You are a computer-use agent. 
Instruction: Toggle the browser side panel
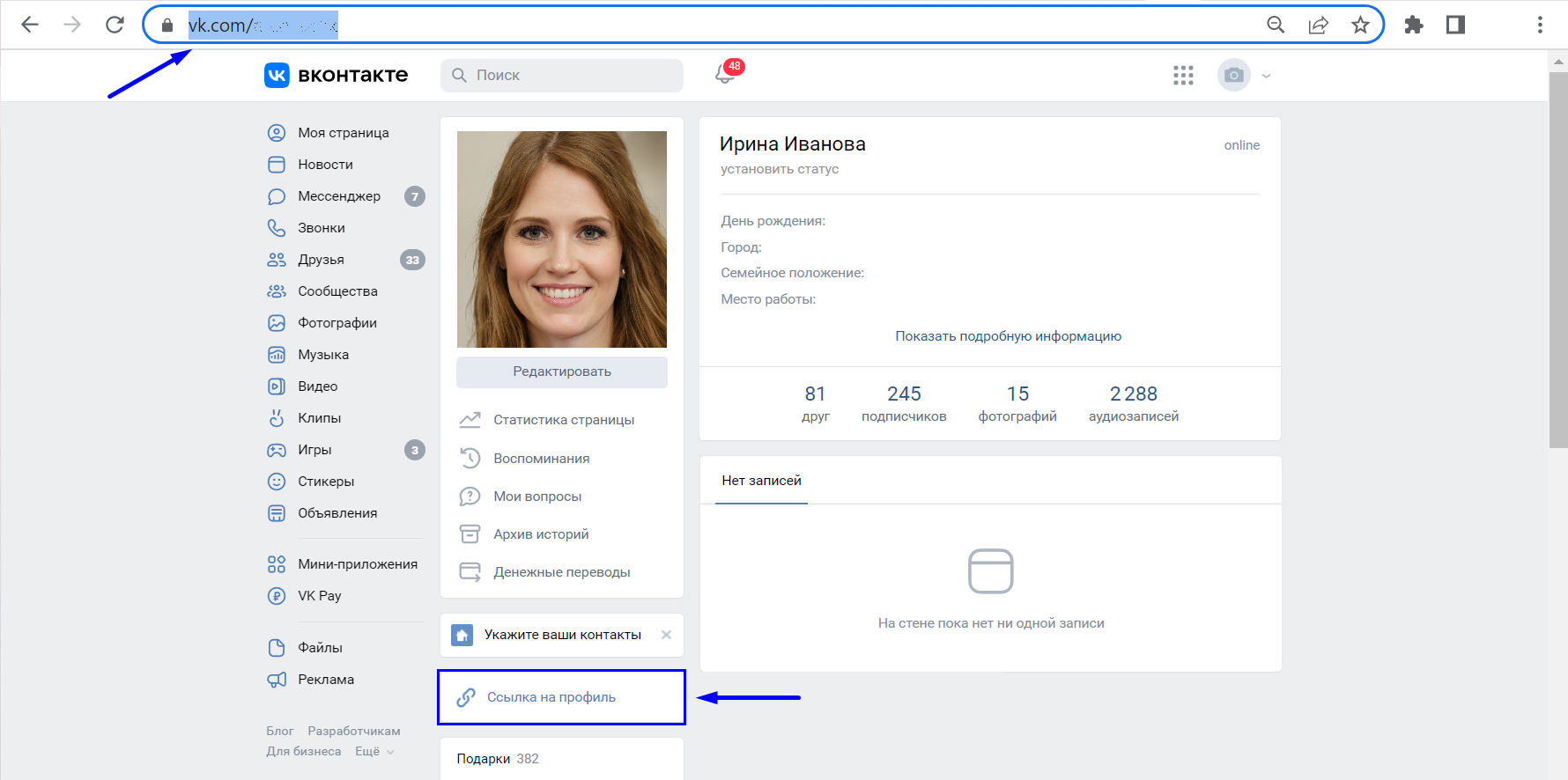[1455, 25]
